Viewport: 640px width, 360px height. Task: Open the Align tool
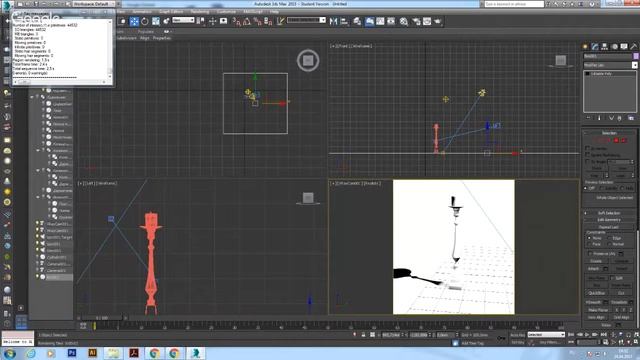344,21
